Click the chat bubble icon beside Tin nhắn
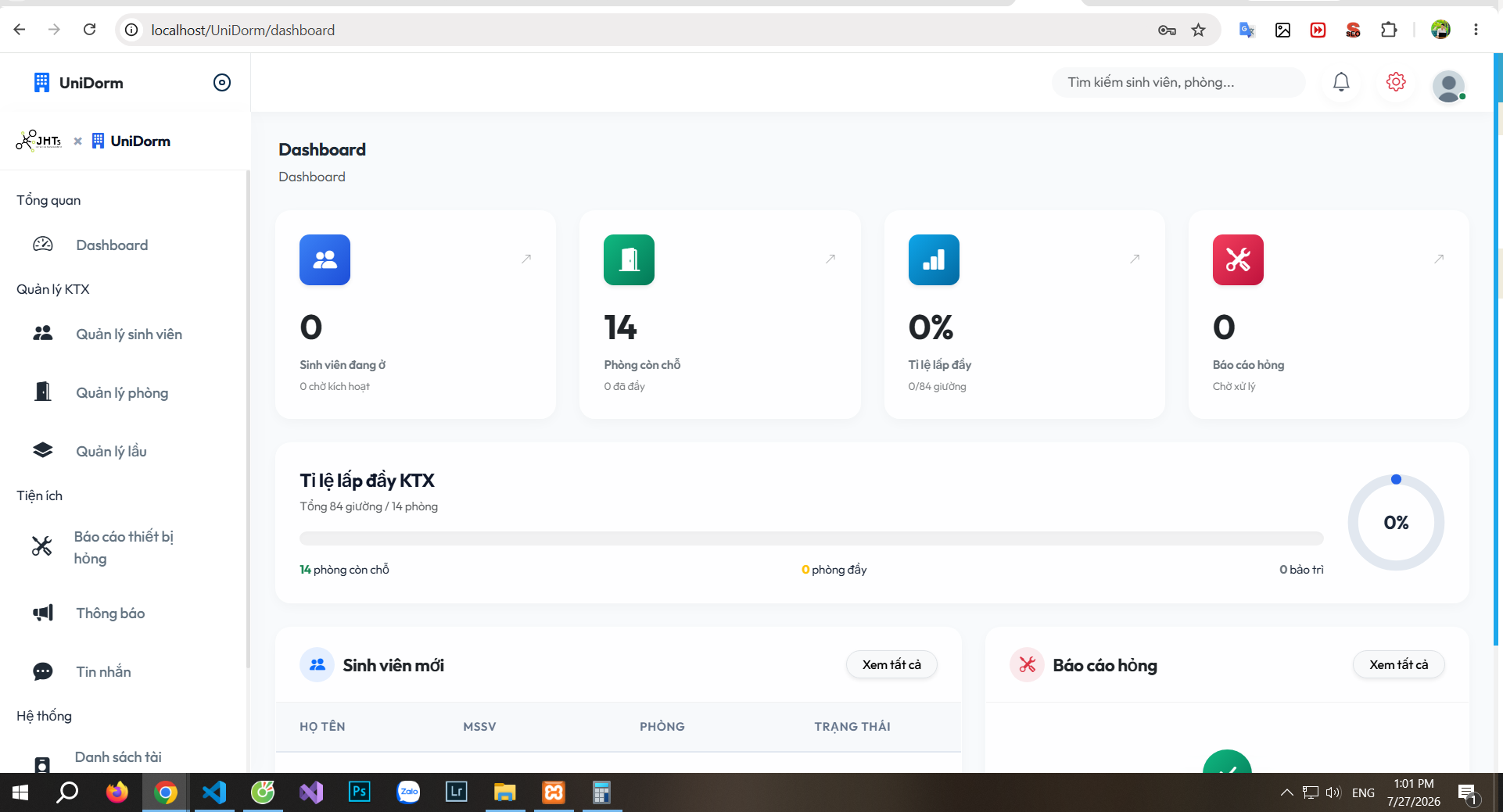1503x812 pixels. [43, 671]
